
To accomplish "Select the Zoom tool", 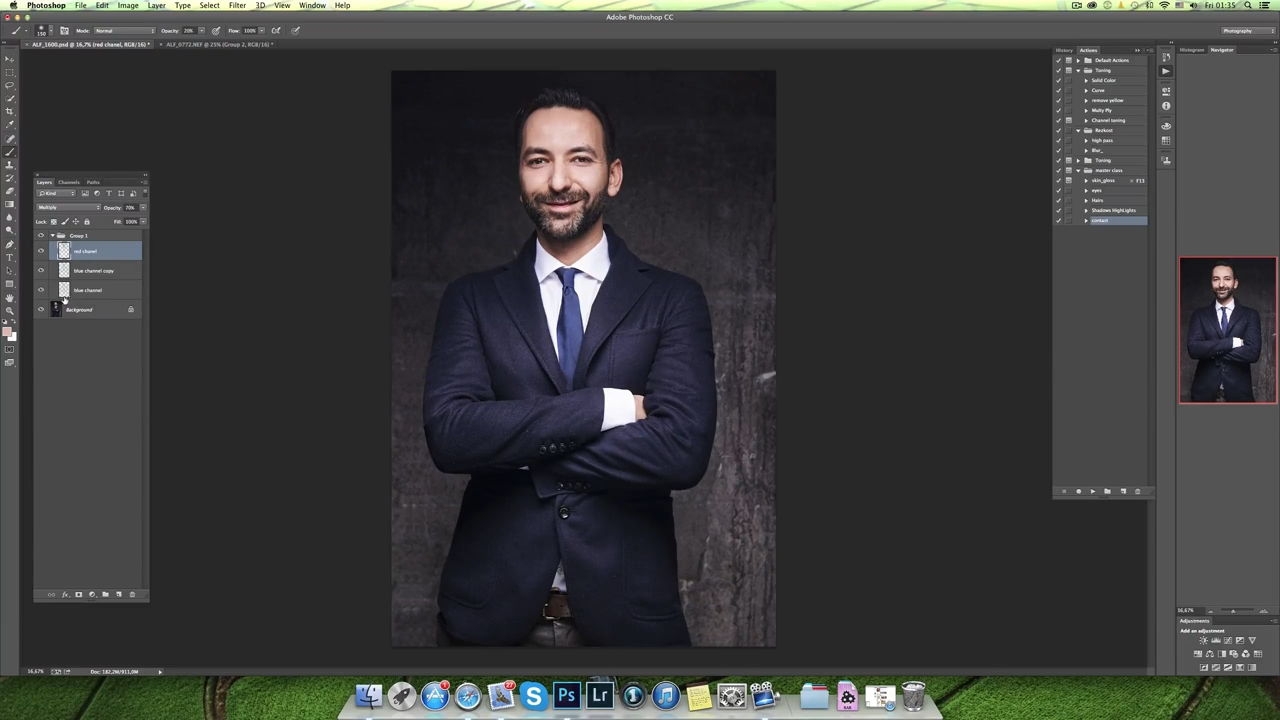I will tap(10, 310).
